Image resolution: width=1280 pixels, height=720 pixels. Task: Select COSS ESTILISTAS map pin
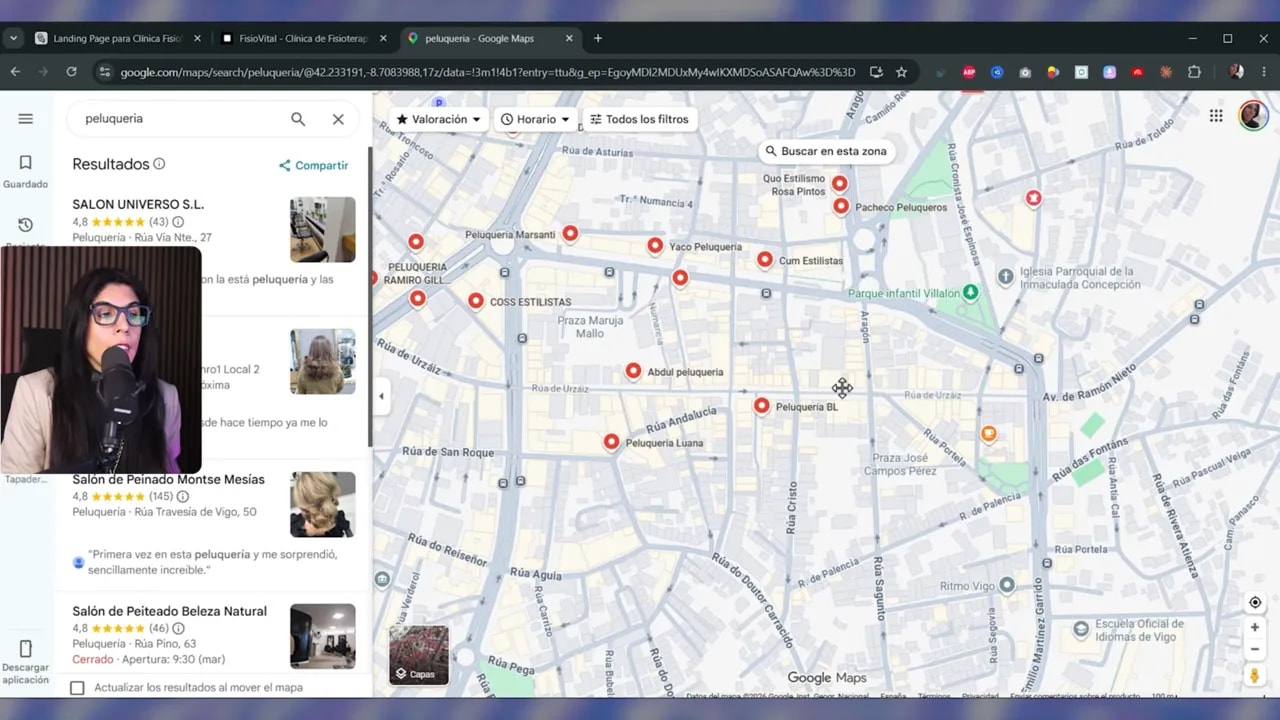pyautogui.click(x=476, y=301)
